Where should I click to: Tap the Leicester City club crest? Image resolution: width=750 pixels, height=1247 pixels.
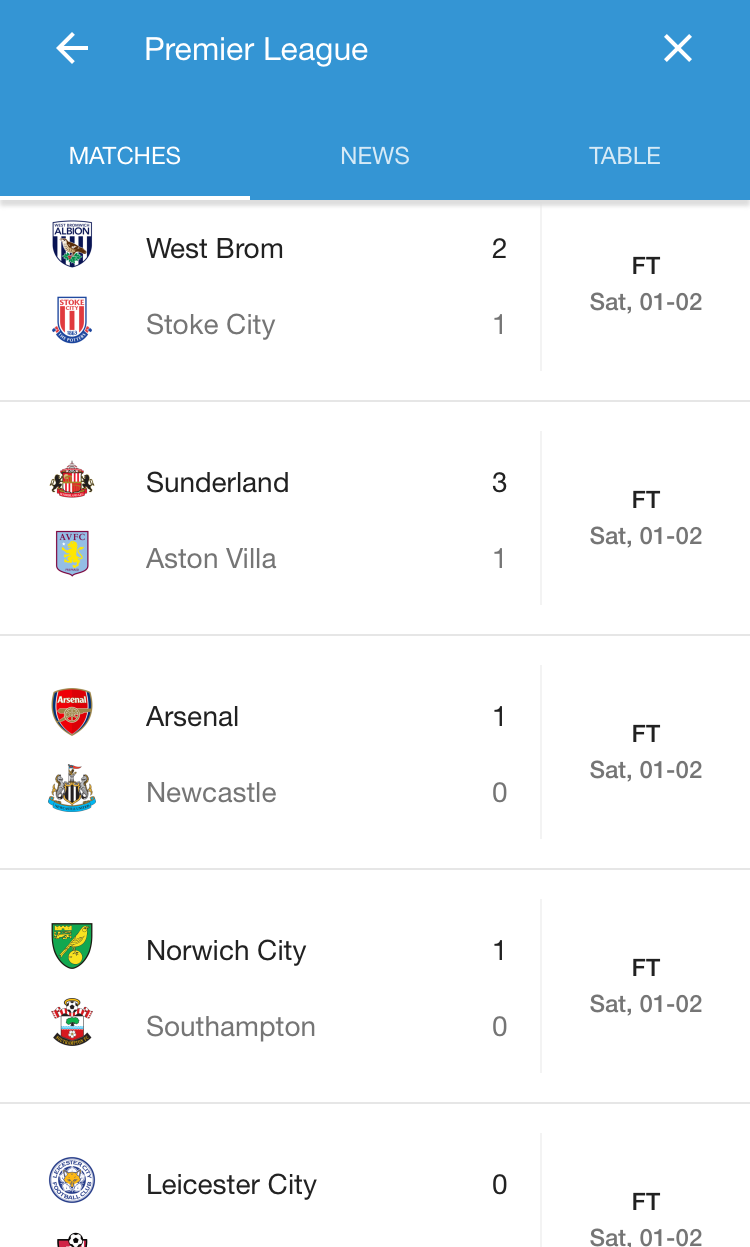(x=72, y=1181)
